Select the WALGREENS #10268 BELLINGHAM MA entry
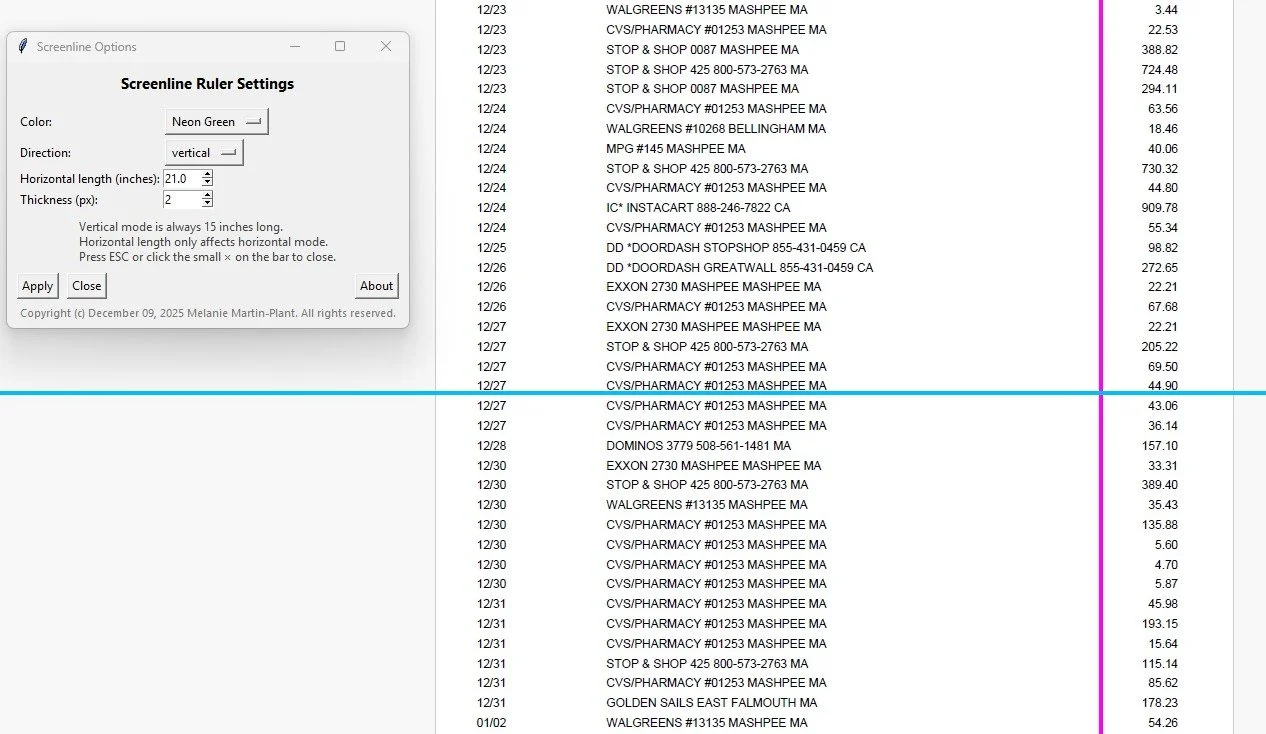The height and width of the screenshot is (734, 1266). pyautogui.click(x=716, y=129)
